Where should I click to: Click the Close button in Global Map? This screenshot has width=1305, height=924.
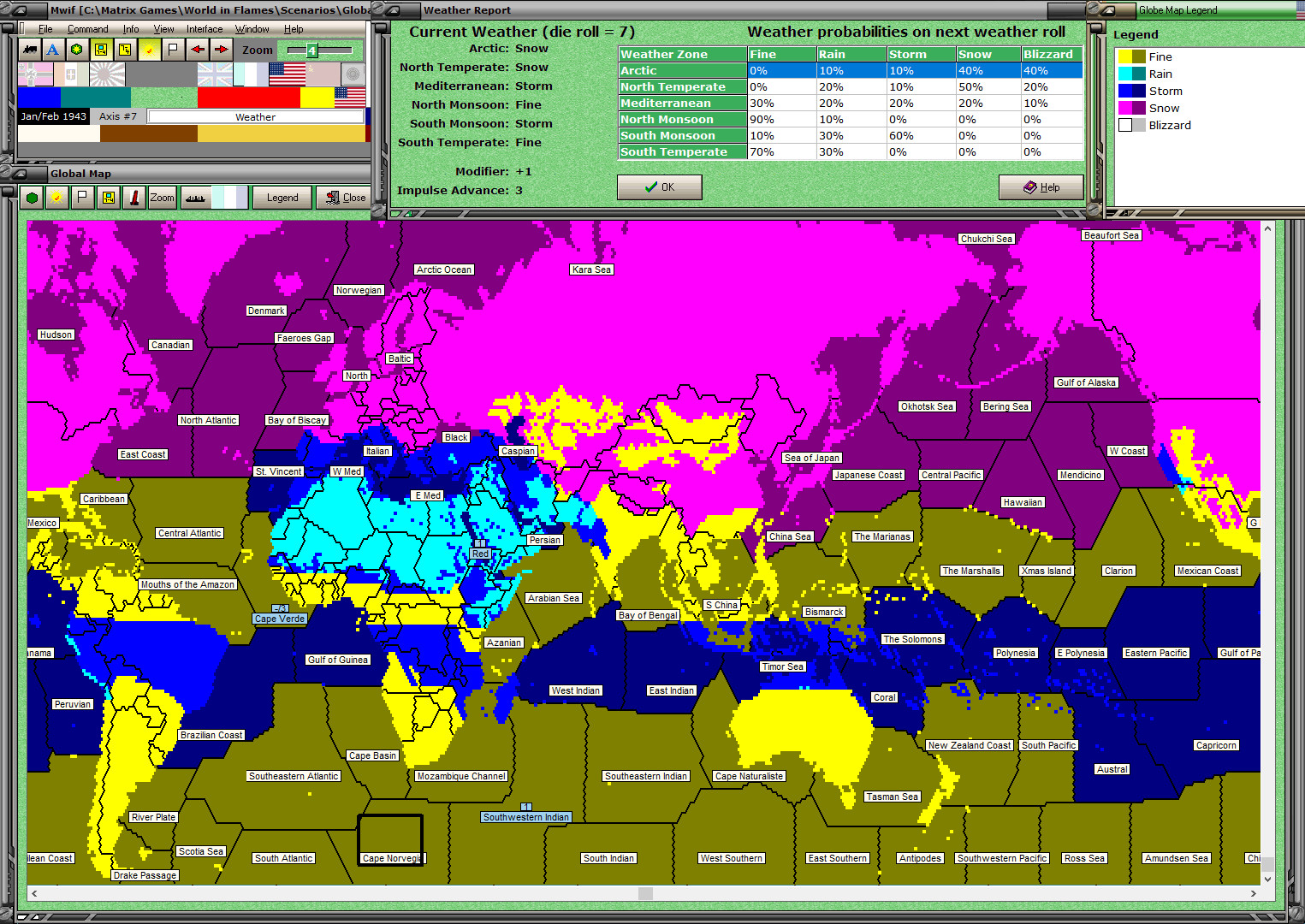coord(343,198)
